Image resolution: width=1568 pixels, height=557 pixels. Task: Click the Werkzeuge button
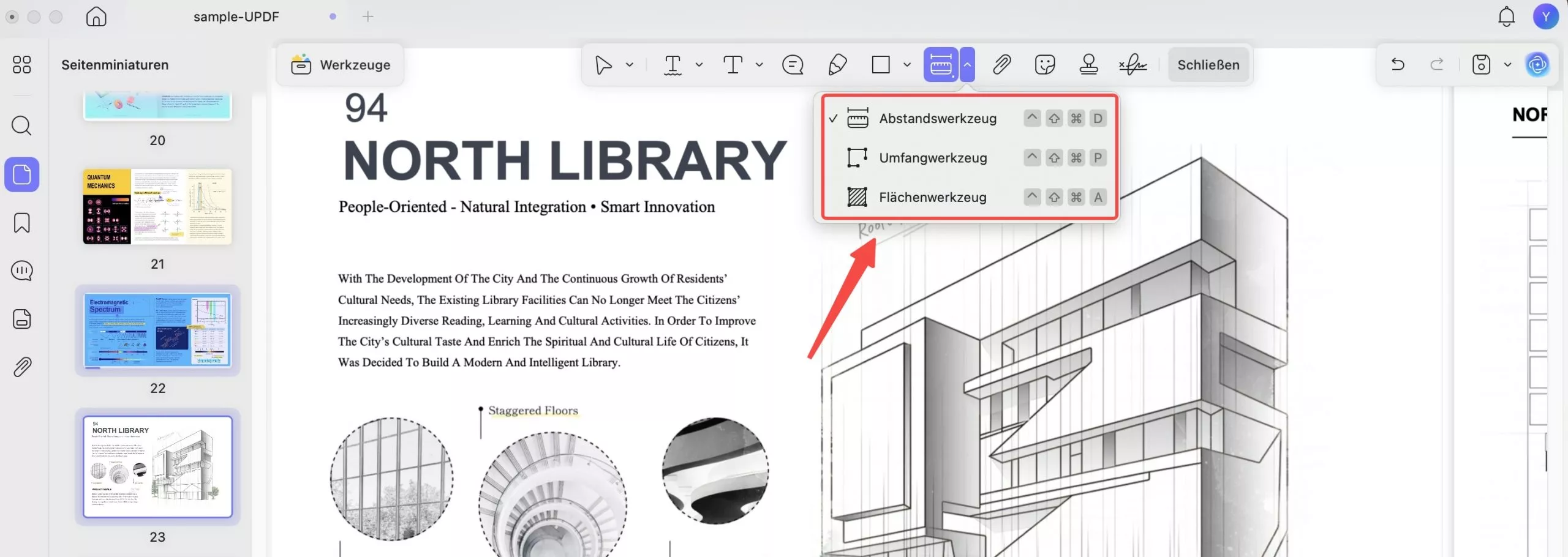click(341, 64)
